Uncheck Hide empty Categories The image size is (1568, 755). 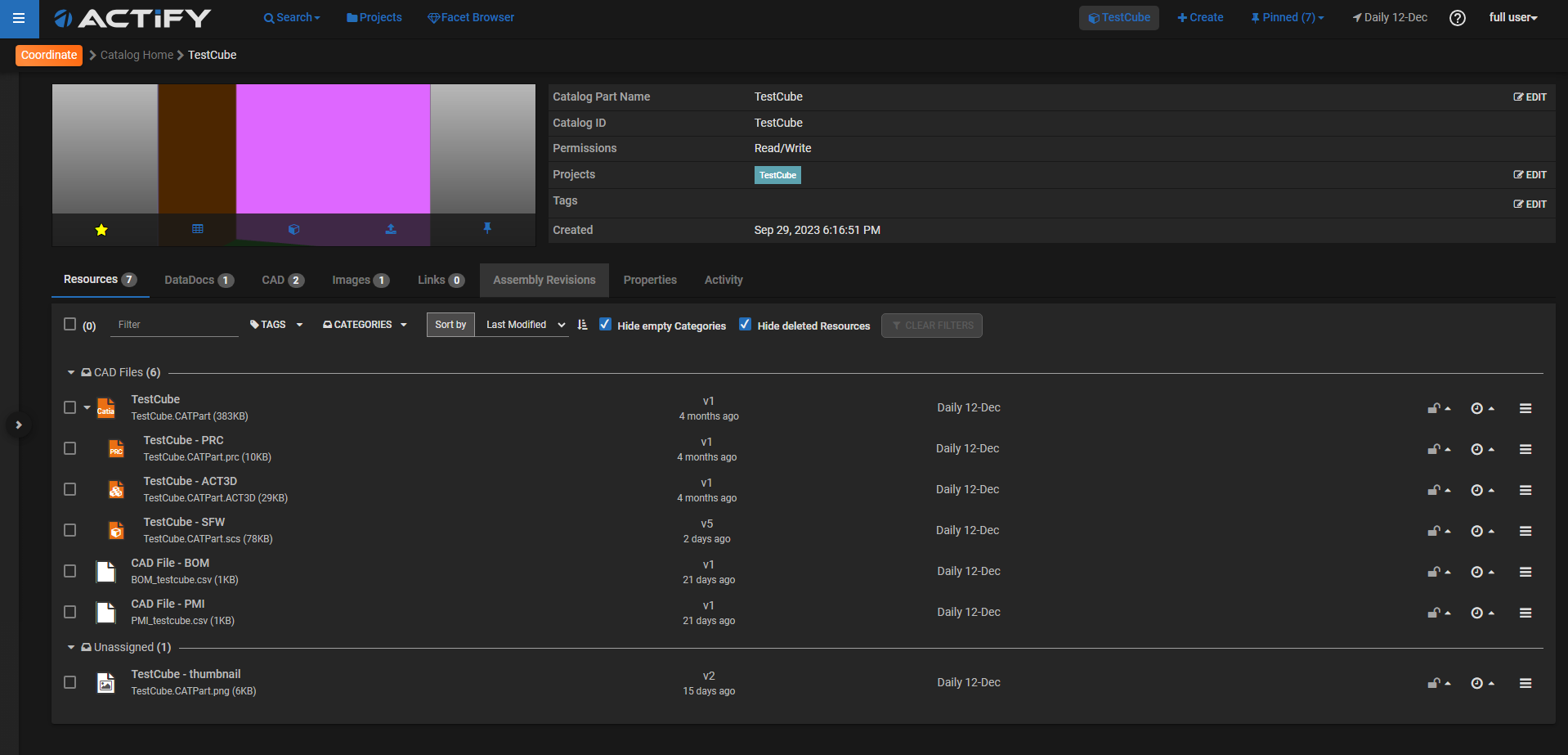605,325
